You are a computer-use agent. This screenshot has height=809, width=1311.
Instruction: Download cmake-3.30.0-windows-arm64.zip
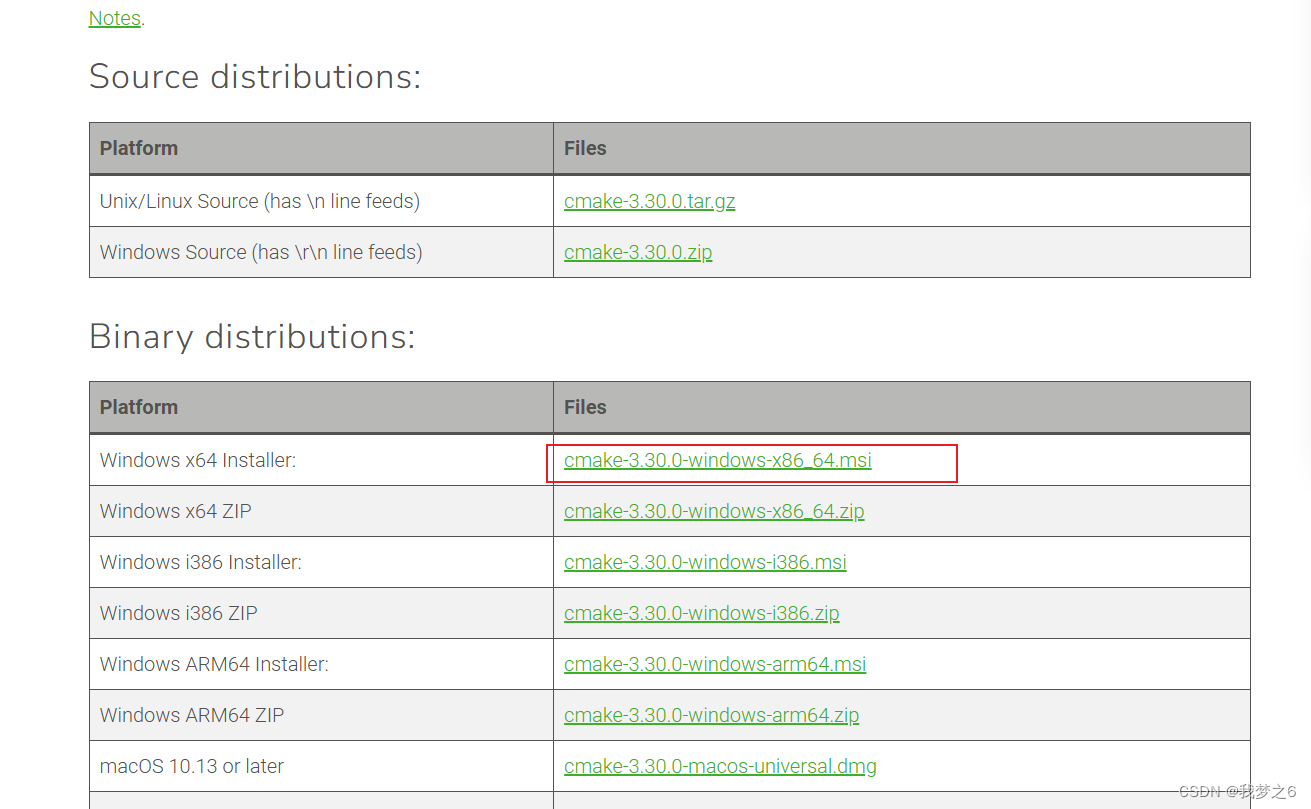click(711, 715)
